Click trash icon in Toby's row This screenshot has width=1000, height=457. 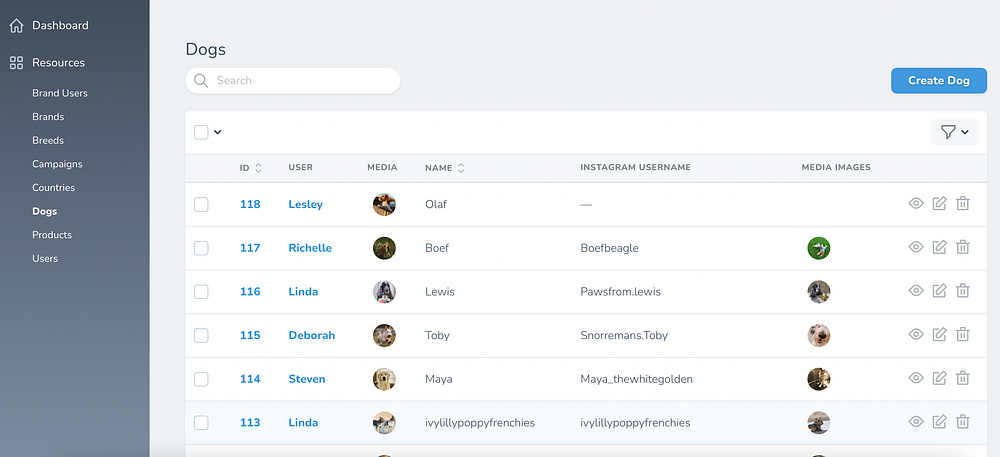click(x=963, y=335)
